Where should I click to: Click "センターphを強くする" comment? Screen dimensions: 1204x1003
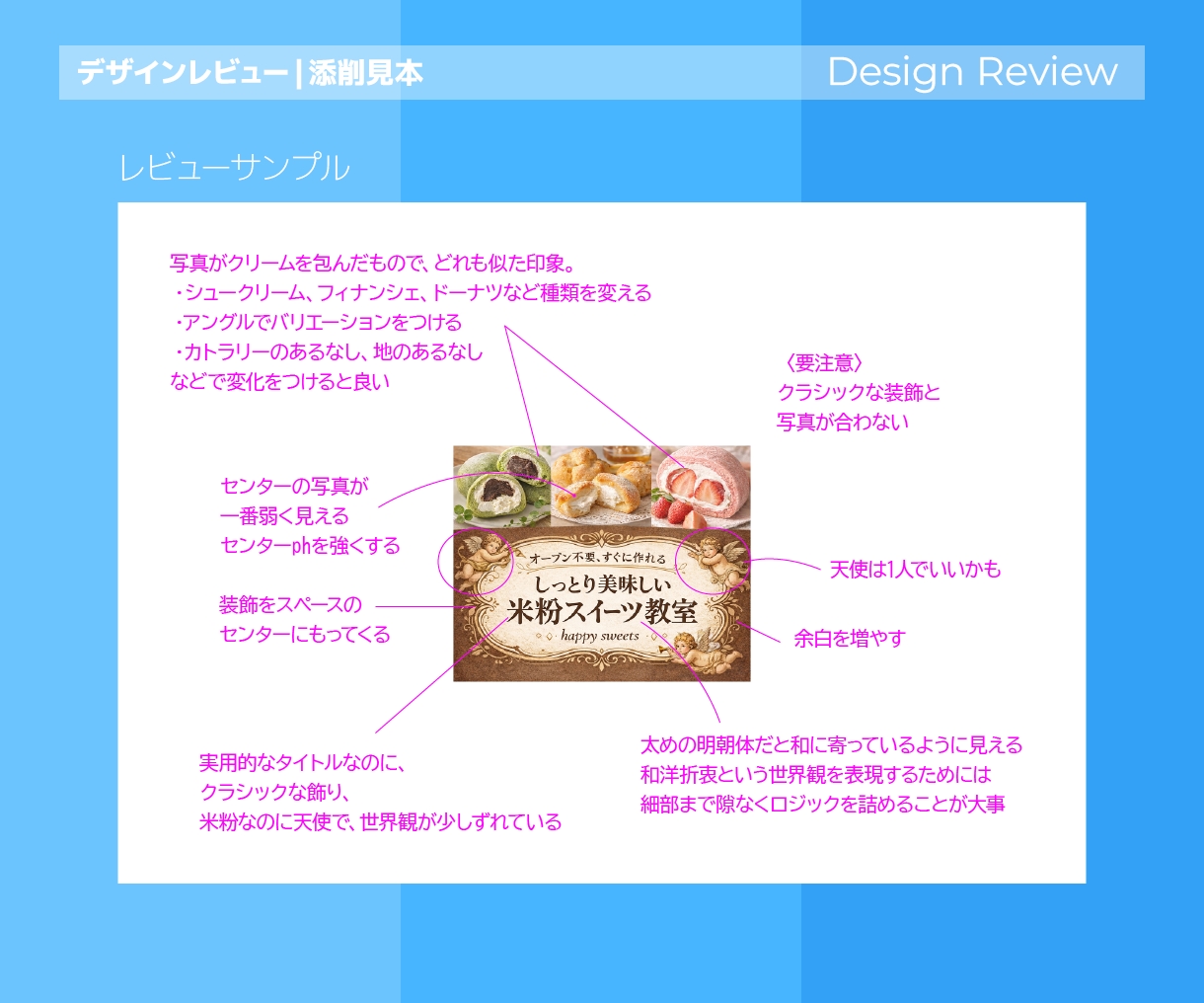[x=310, y=546]
